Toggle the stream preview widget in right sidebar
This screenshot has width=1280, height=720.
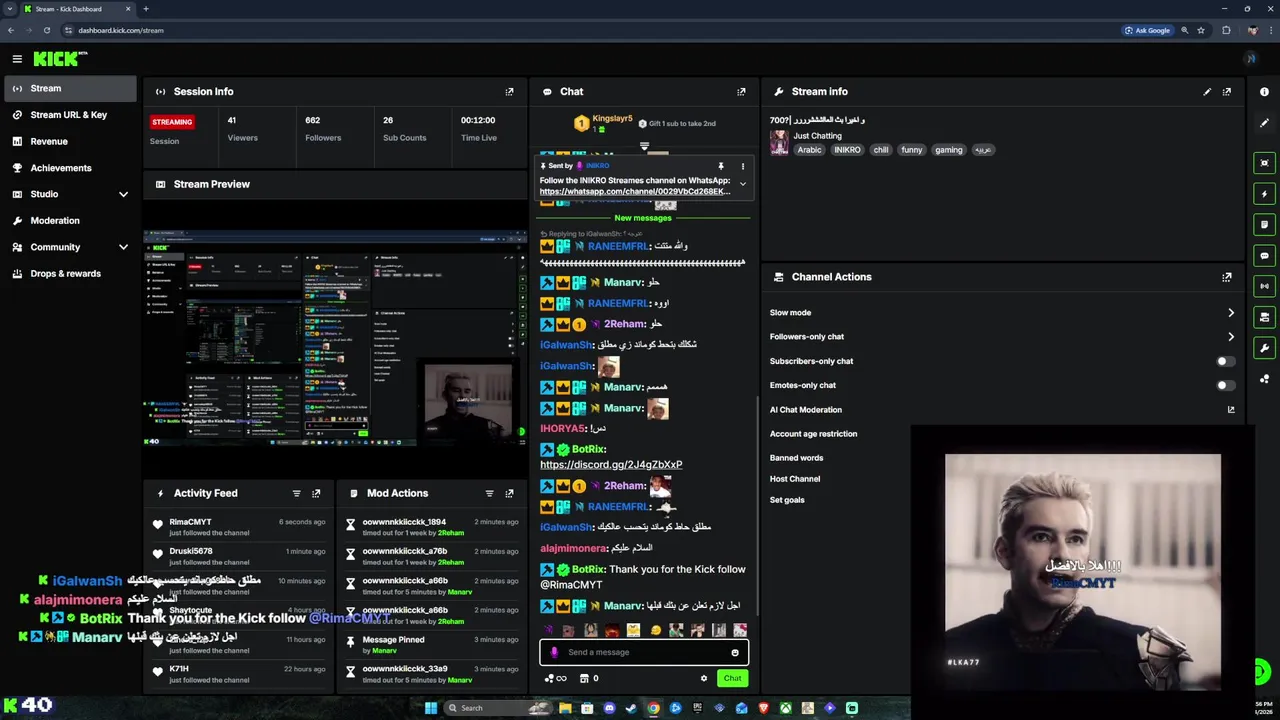(x=1264, y=163)
